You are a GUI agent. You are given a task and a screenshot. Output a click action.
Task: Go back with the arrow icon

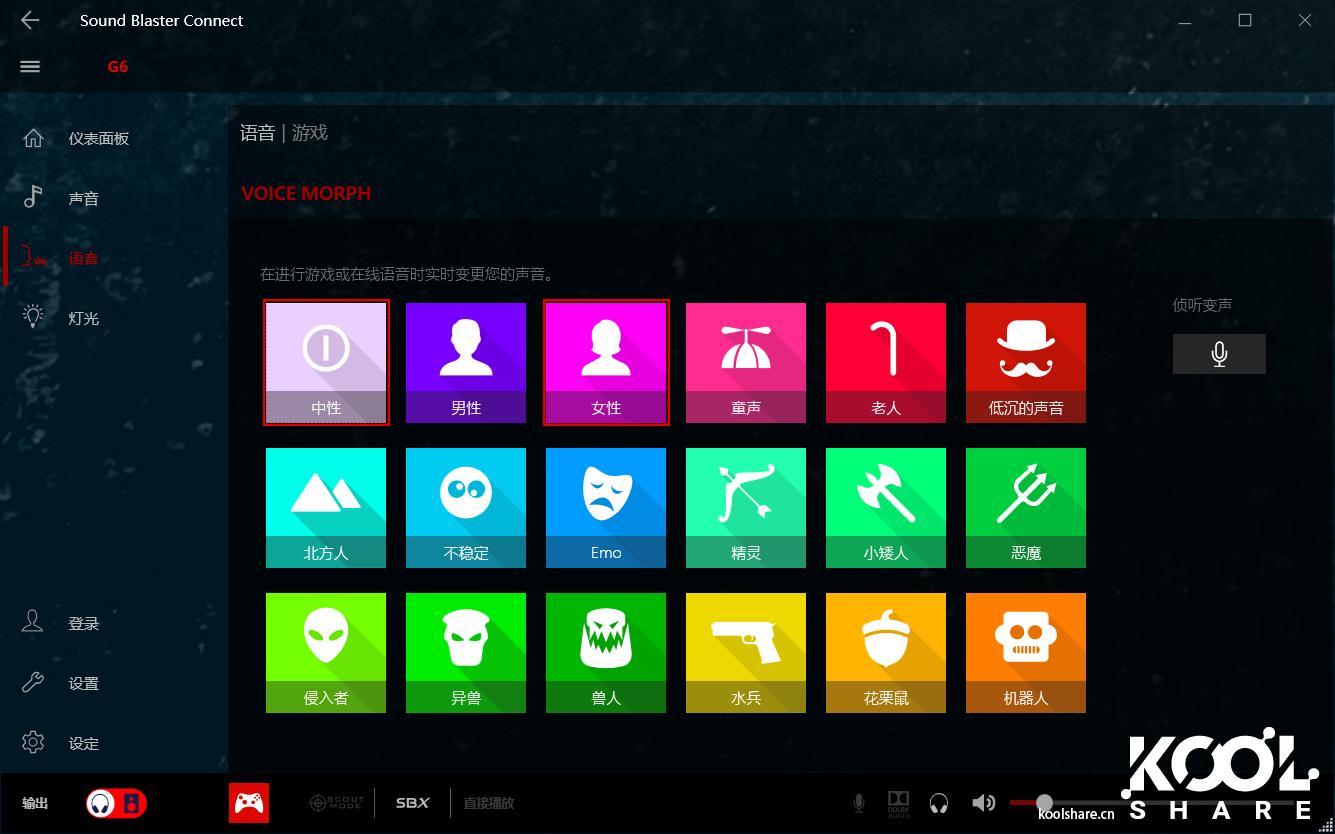[30, 20]
